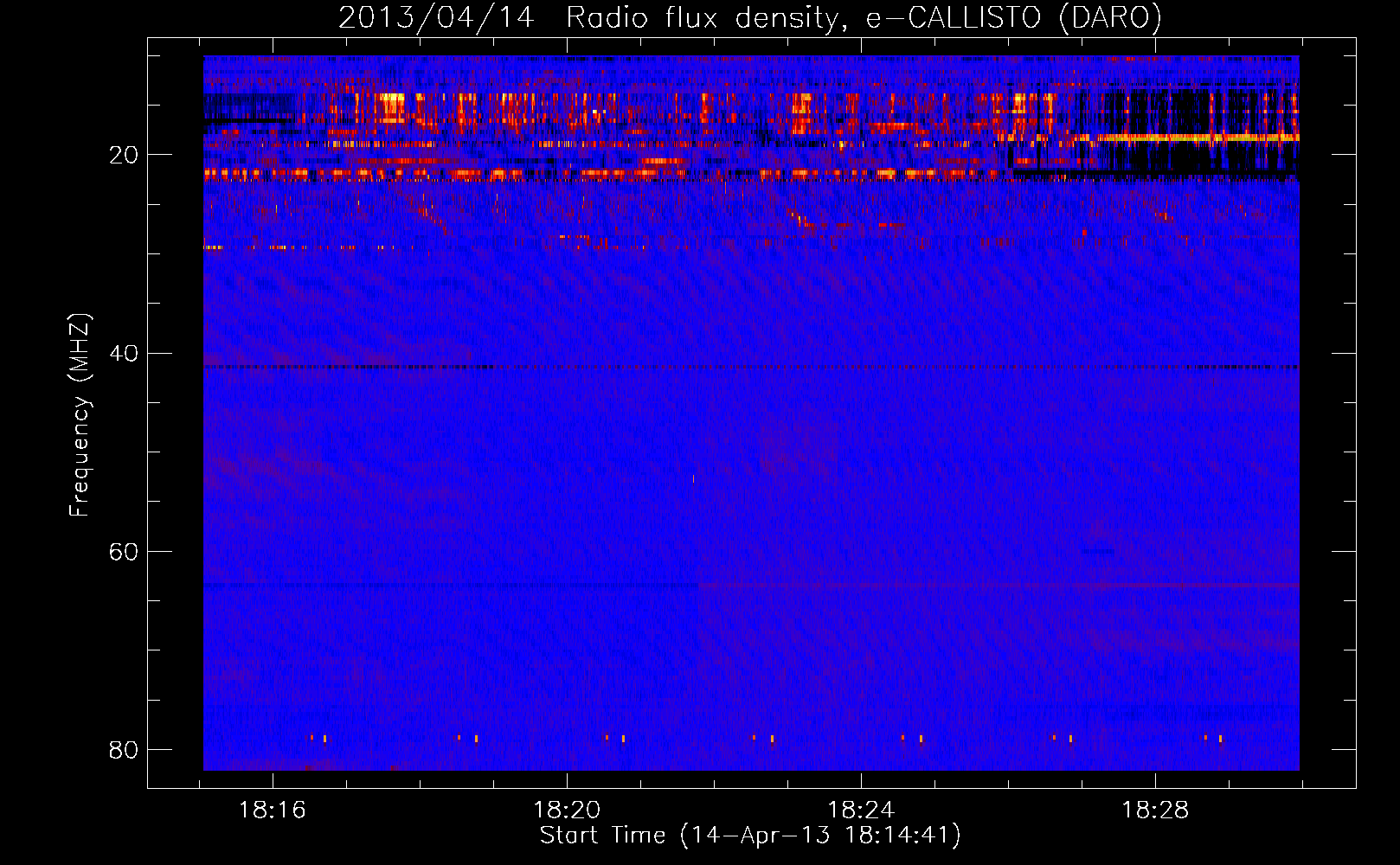Click the 'Start Time (14-Apr-13 18:14:41)' axis label
Image resolution: width=1400 pixels, height=865 pixels.
click(x=750, y=836)
